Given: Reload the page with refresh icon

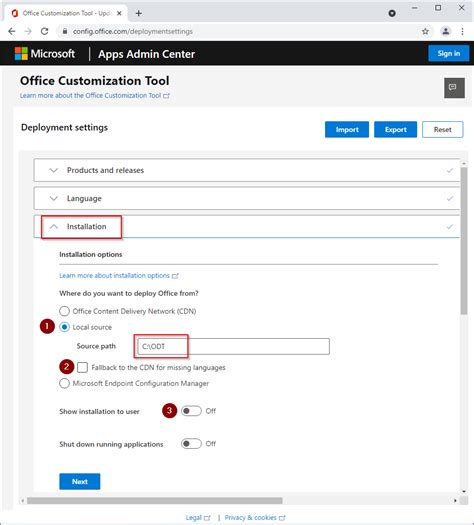Looking at the screenshot, I should [x=44, y=31].
